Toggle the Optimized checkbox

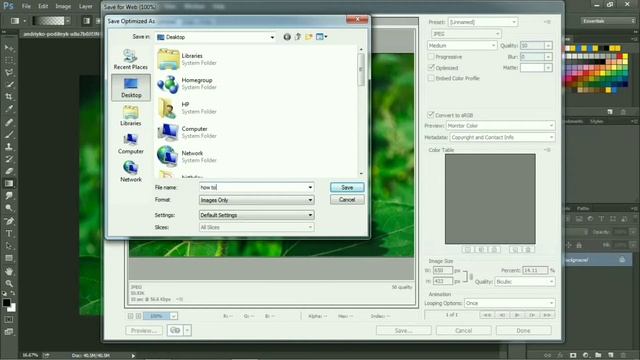(x=431, y=67)
